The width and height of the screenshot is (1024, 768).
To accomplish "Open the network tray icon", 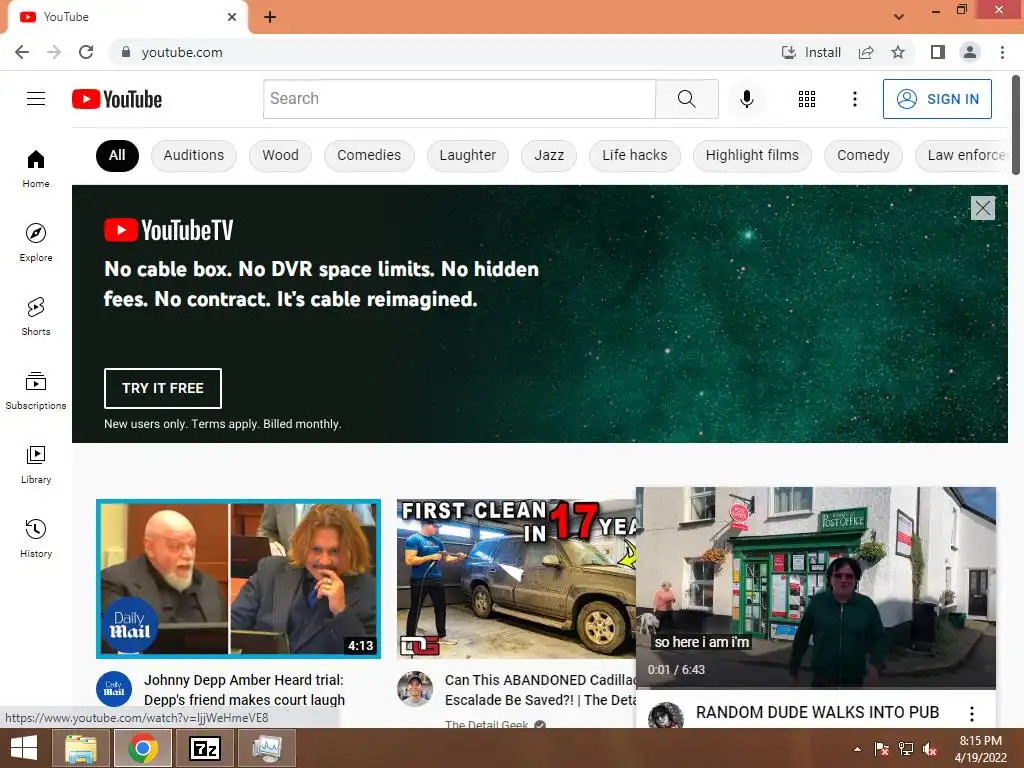I will tap(906, 749).
